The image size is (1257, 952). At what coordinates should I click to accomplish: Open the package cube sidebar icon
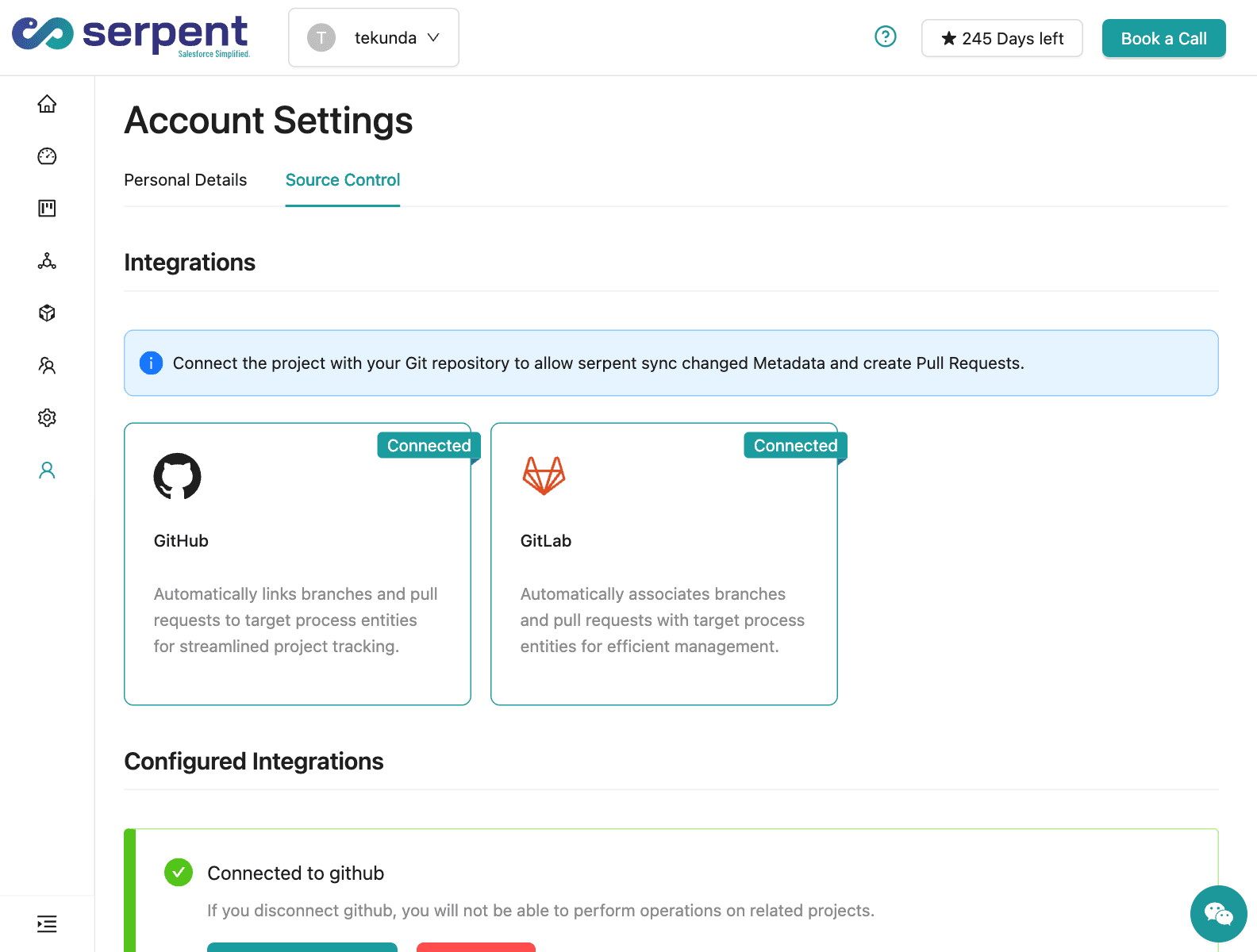pos(47,313)
